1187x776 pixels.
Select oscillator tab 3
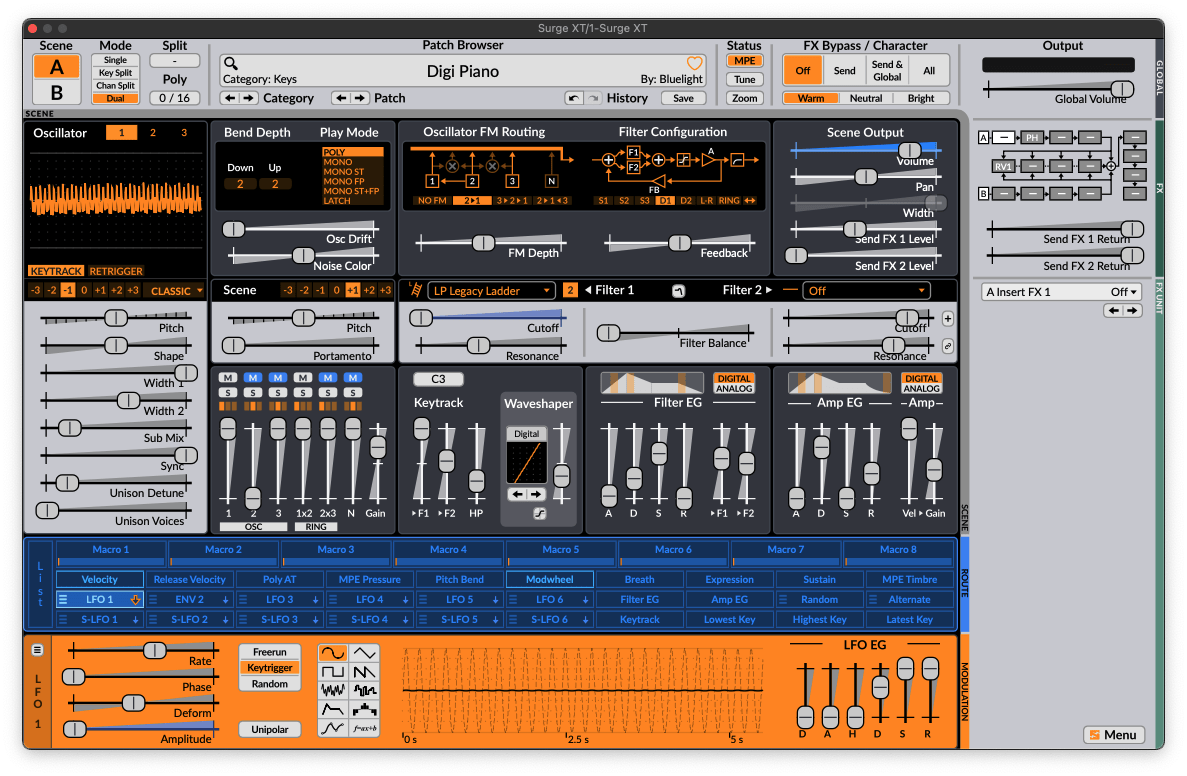[x=184, y=132]
